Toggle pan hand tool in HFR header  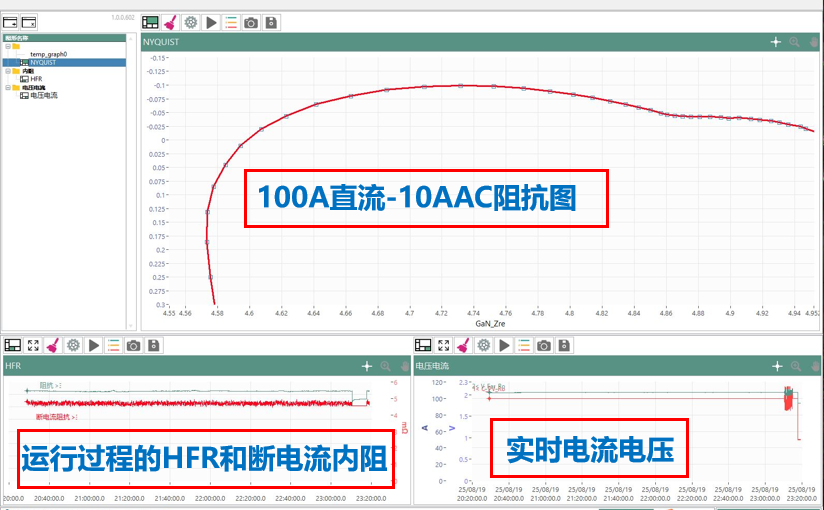404,367
